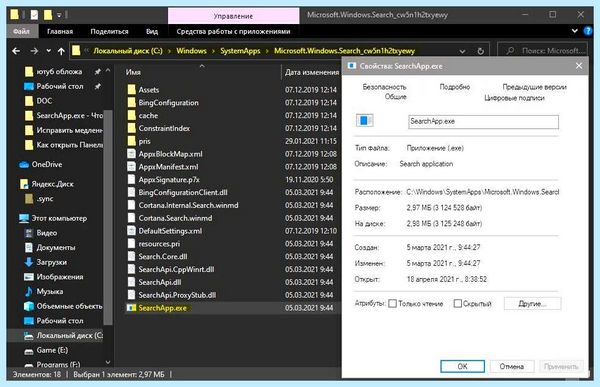Select the Средства работы с приложениями tab

point(233,31)
